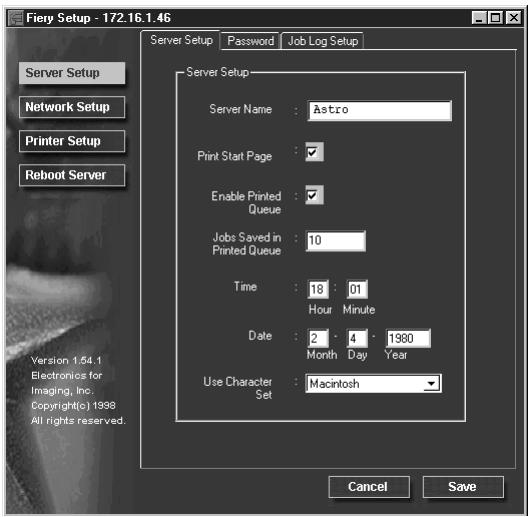Open the Printer Setup section
This screenshot has height=517, width=528.
tap(72, 141)
